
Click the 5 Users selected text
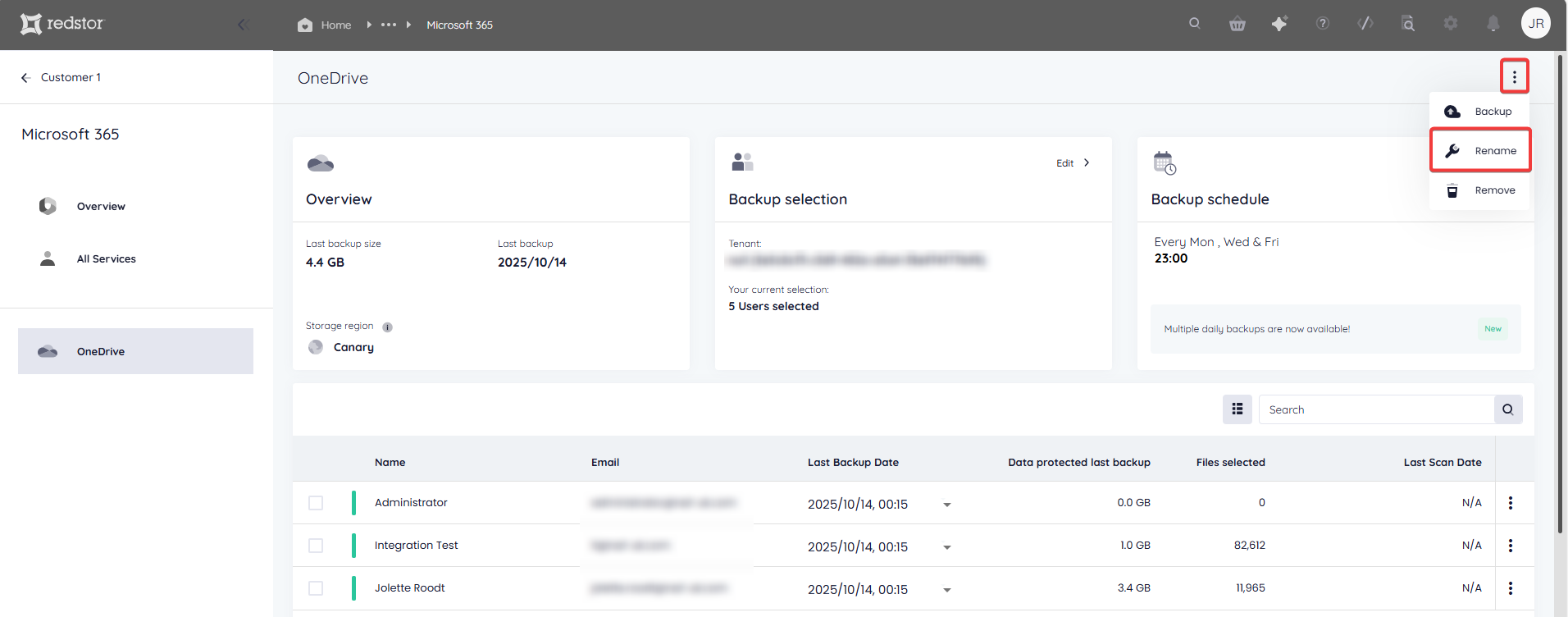[x=773, y=306]
